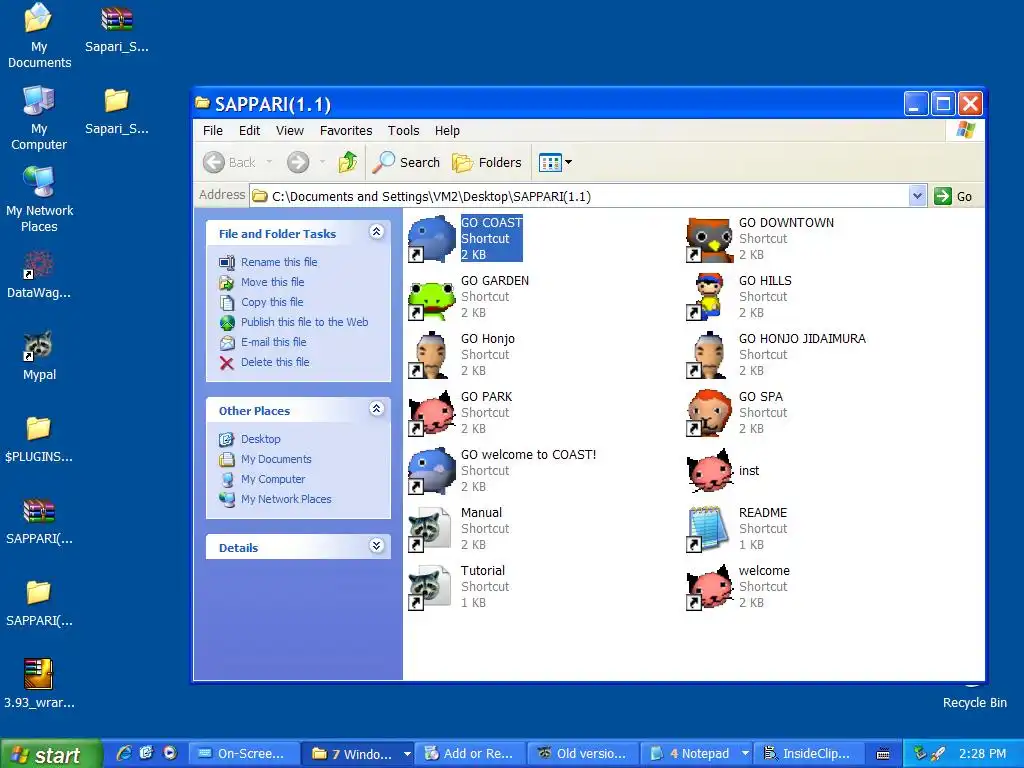
Task: Launch Internet Explorer from Quick Launch
Action: [x=123, y=754]
